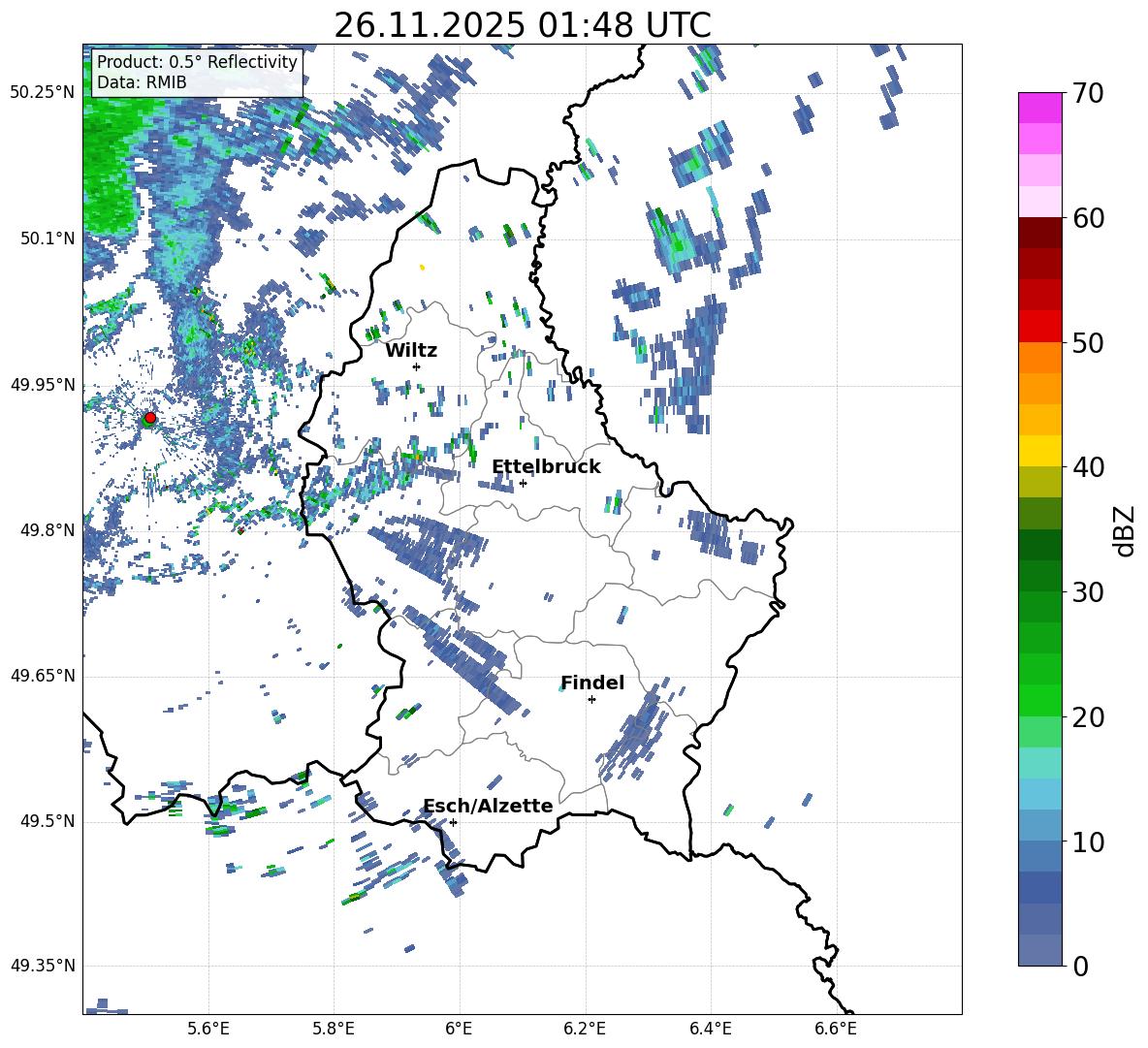
Task: Click the 10 tick on the colorbar
Action: [x=1088, y=842]
